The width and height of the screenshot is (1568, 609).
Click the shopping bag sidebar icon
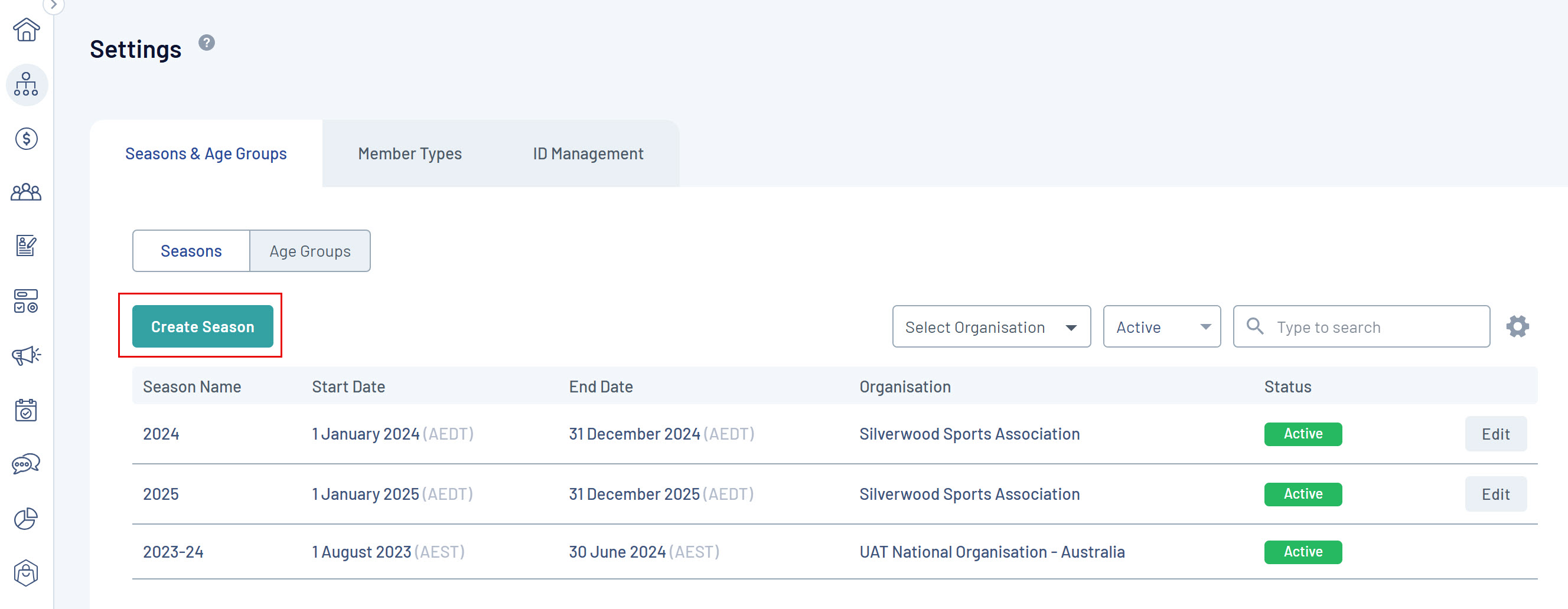26,572
